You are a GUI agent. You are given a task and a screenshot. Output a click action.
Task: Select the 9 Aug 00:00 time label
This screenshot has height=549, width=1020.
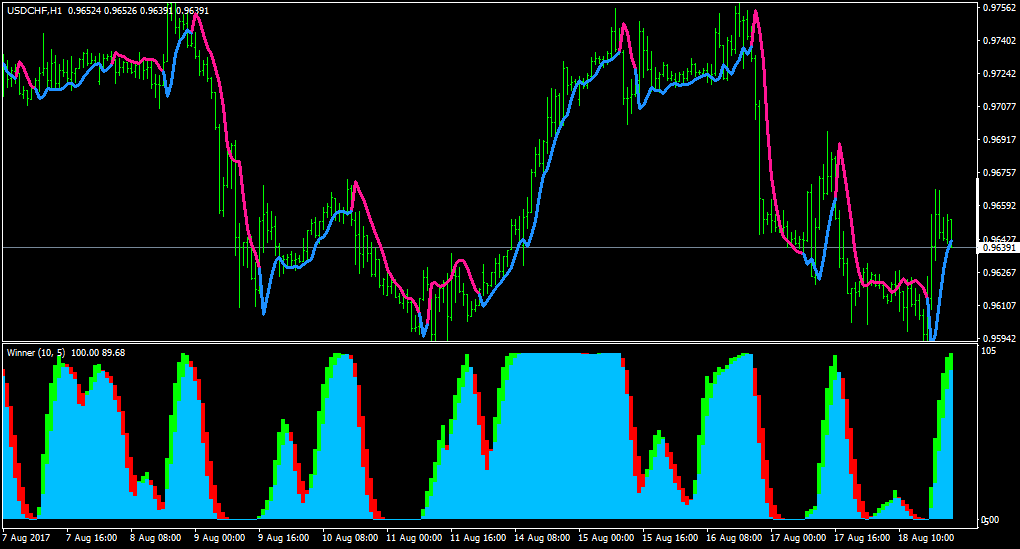click(x=219, y=537)
